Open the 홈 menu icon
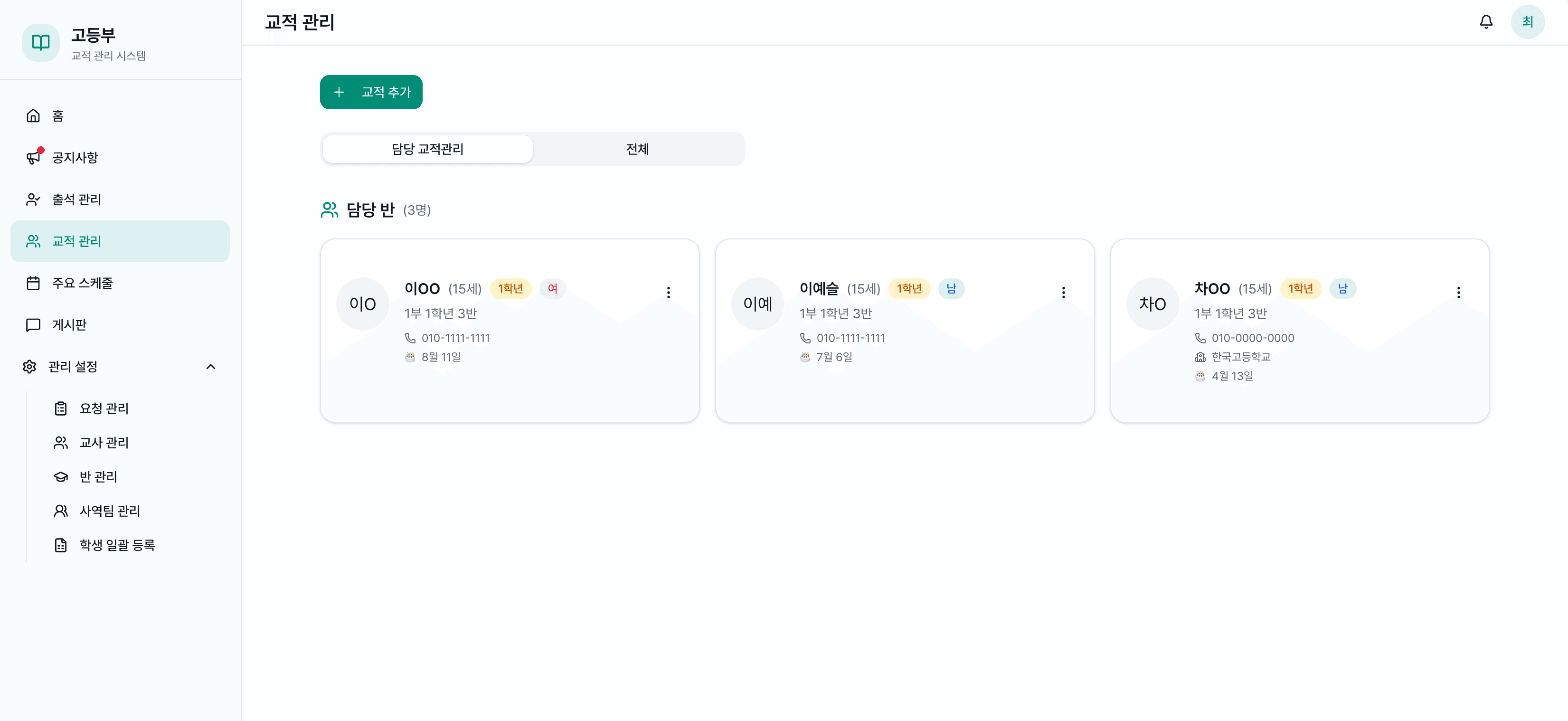This screenshot has height=721, width=1568. (33, 116)
